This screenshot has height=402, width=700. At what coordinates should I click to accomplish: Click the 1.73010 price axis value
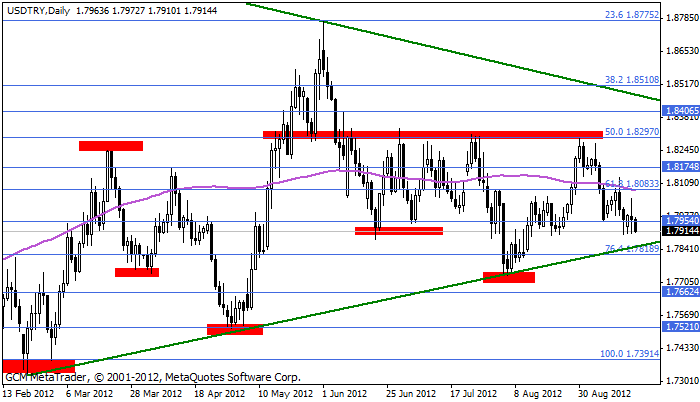682,381
